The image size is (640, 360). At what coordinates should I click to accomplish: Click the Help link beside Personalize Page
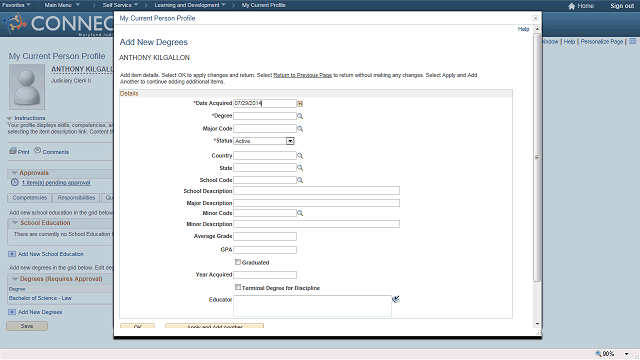[x=569, y=42]
